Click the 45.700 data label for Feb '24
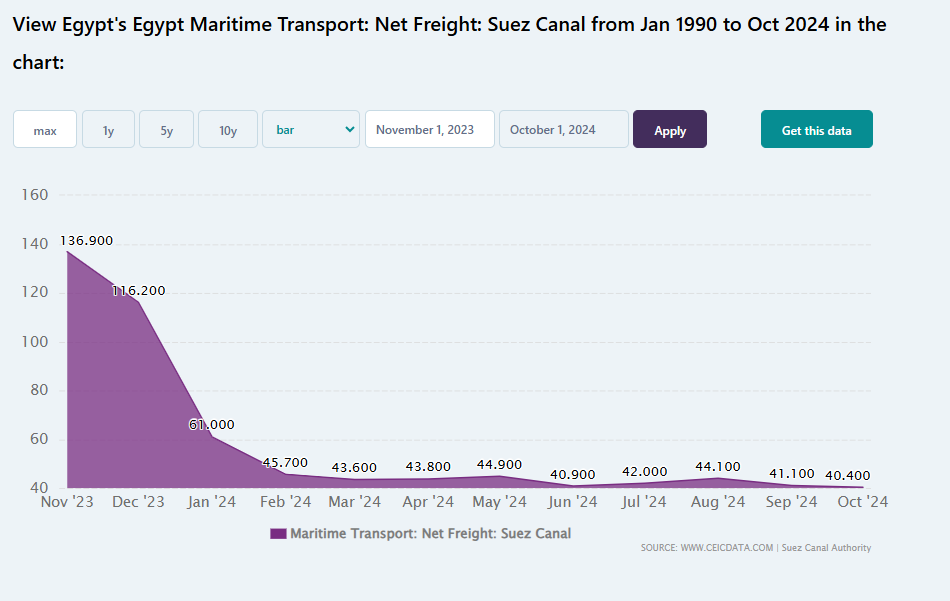 (285, 463)
